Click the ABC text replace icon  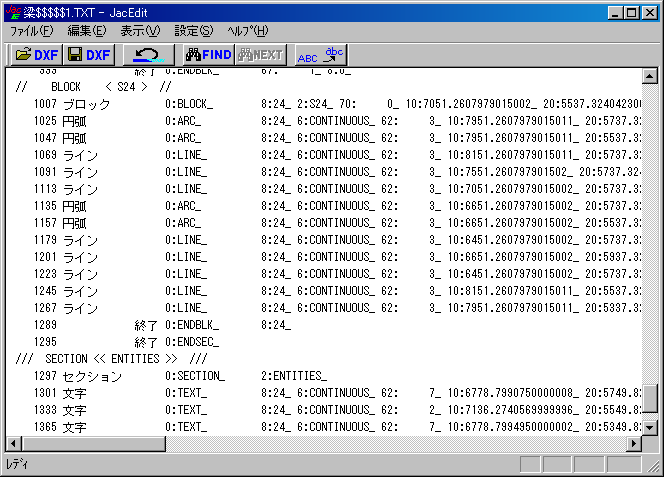tap(319, 55)
